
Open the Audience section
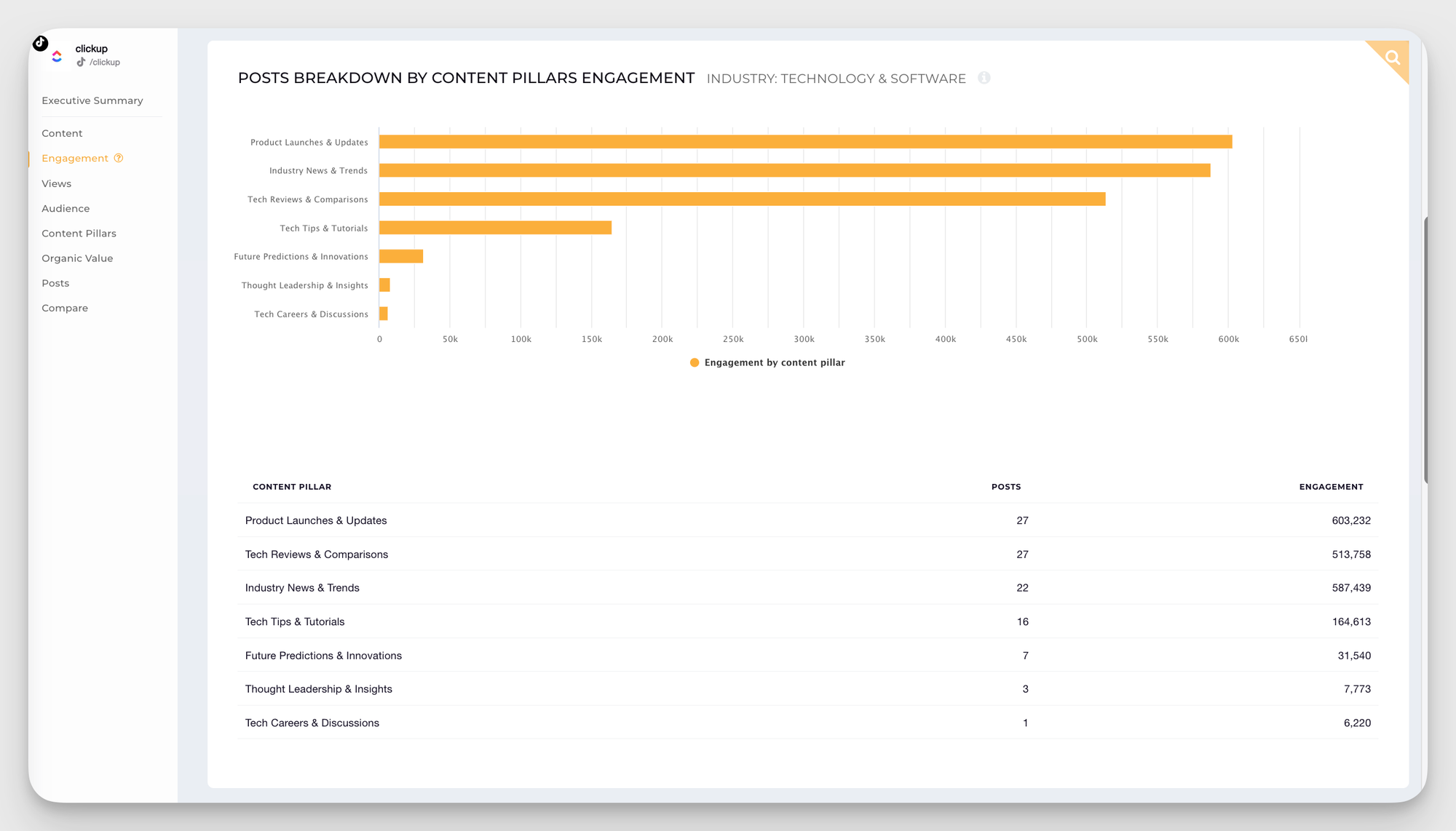coord(66,208)
